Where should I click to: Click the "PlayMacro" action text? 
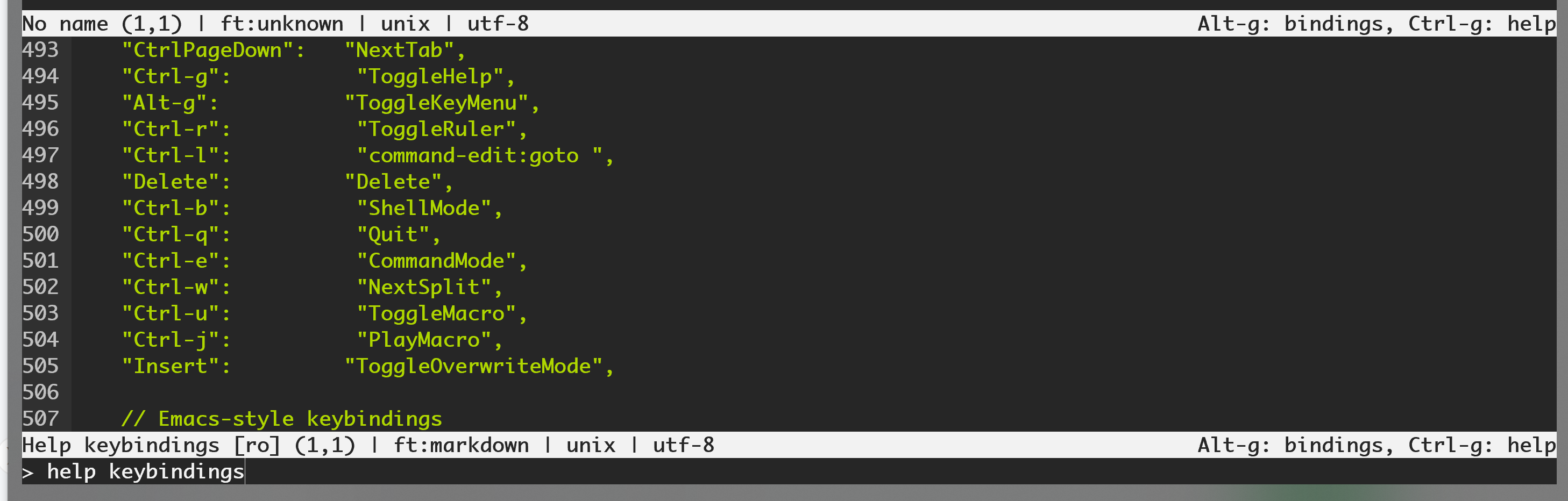[424, 339]
